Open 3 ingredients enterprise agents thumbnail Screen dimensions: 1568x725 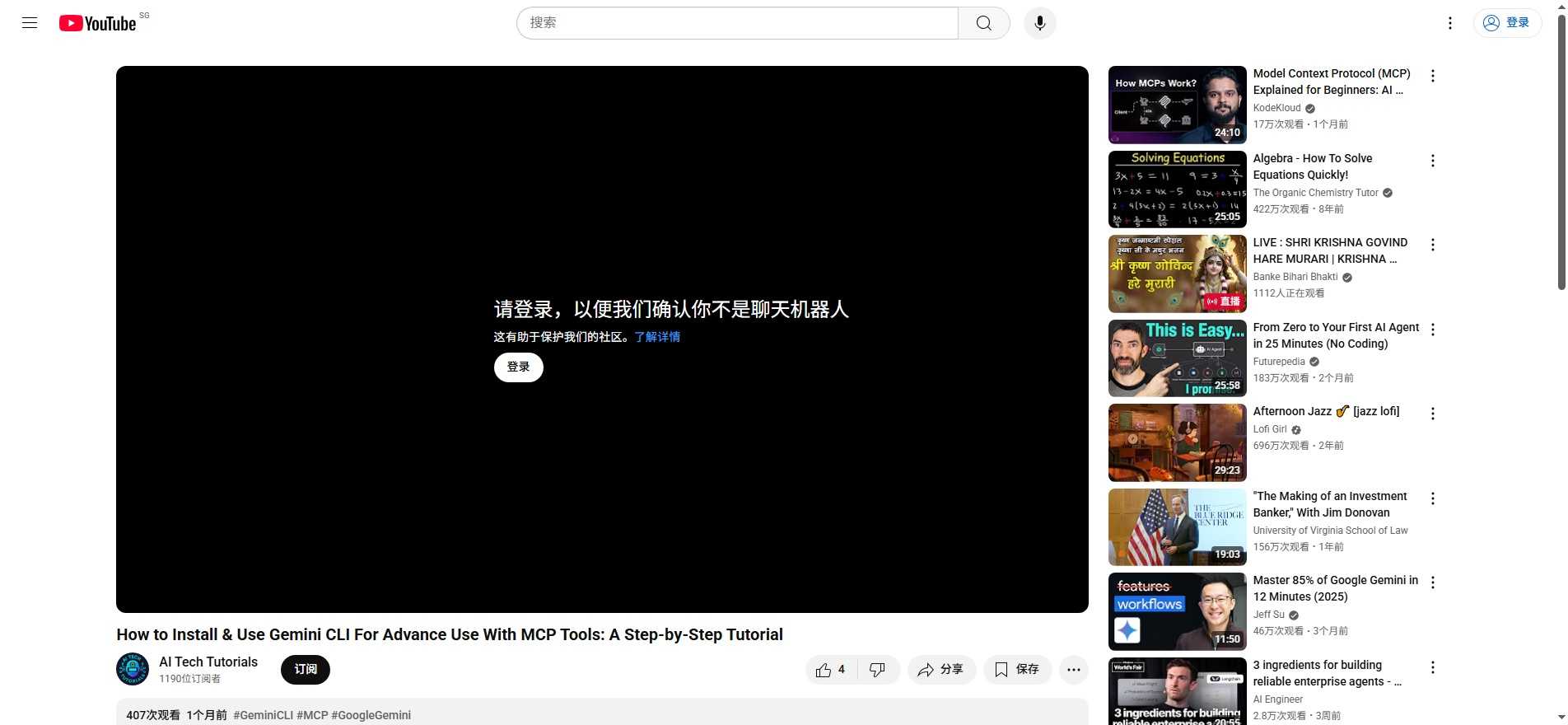[1178, 691]
